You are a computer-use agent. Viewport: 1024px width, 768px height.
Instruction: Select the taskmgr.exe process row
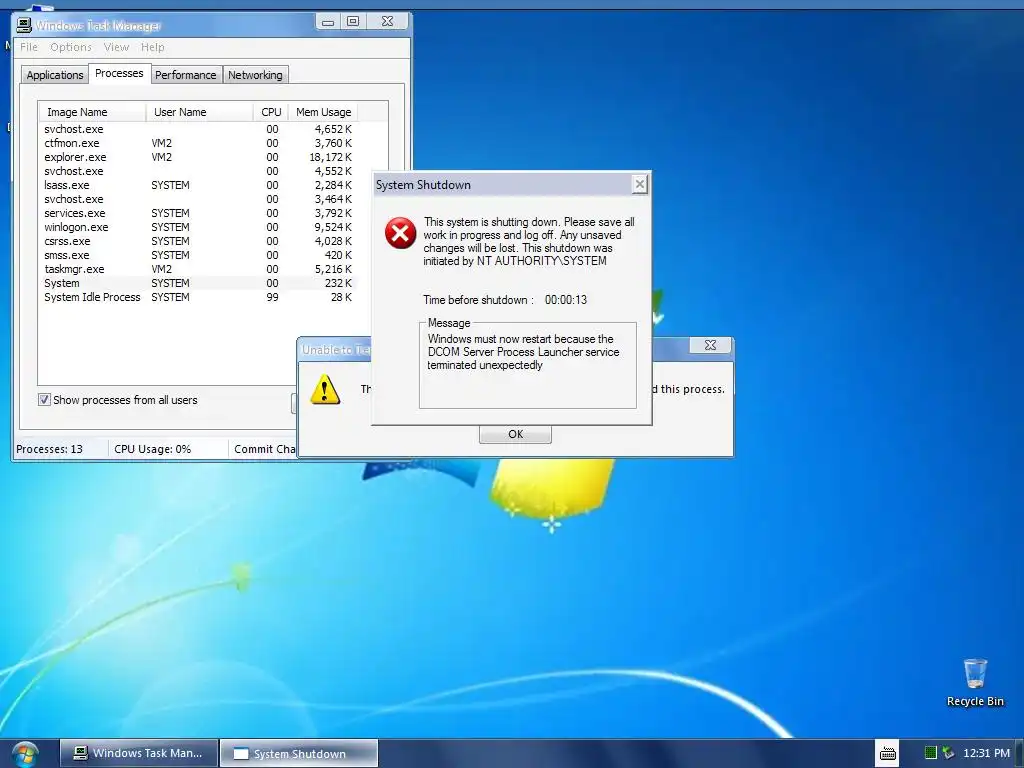point(198,269)
